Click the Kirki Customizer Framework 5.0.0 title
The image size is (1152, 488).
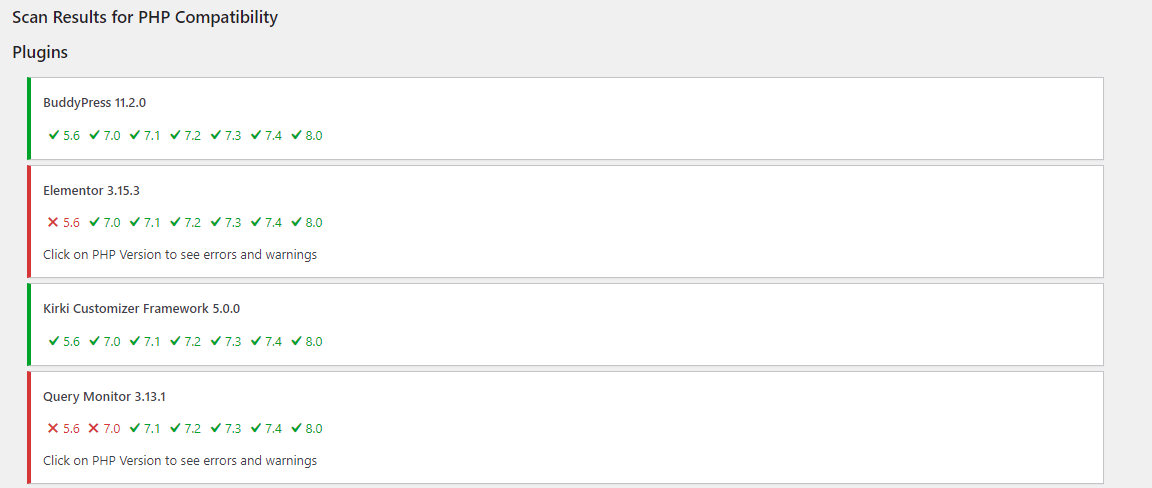click(141, 309)
